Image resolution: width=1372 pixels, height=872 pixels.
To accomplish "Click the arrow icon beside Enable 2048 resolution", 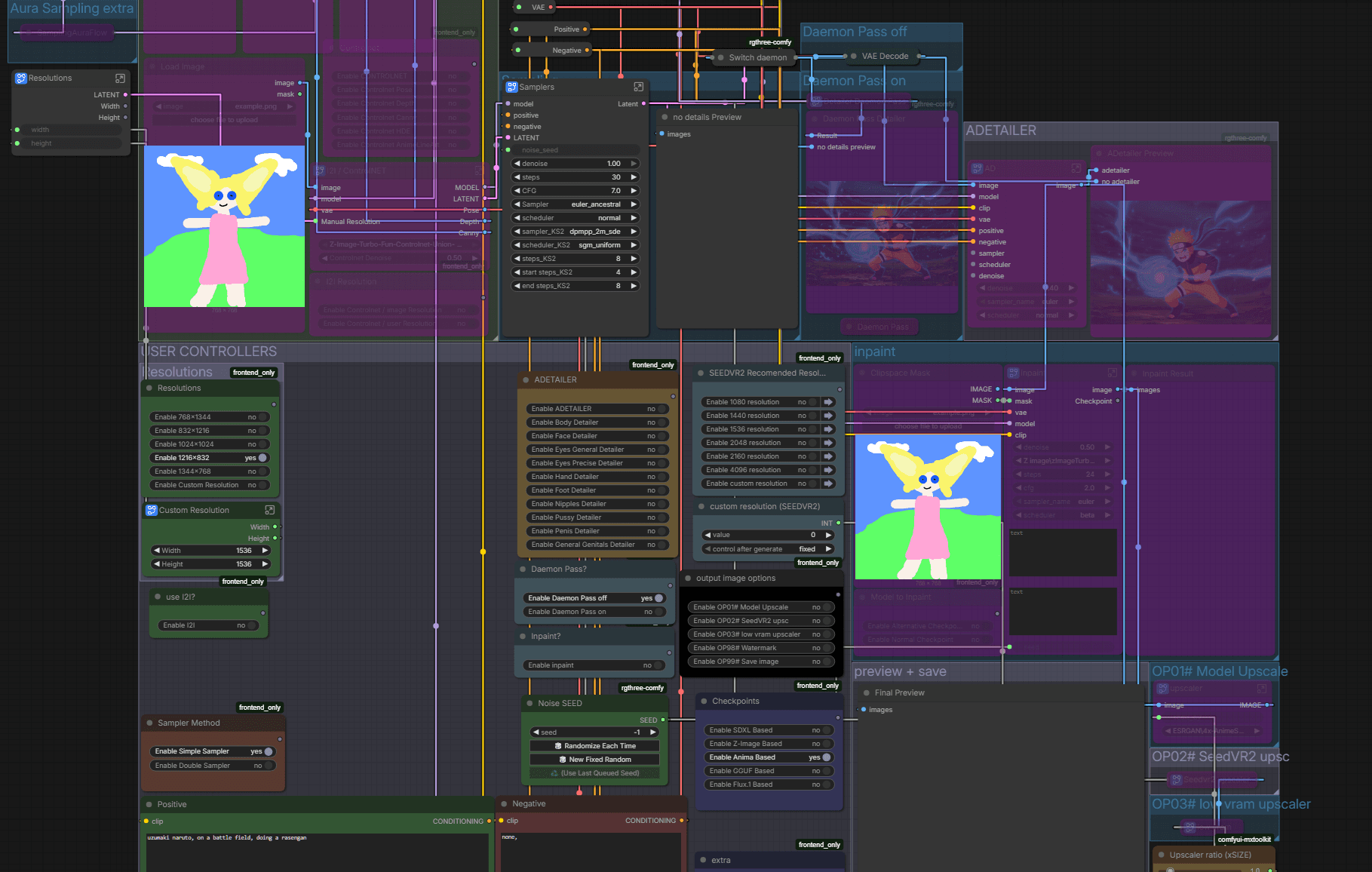I will [x=828, y=443].
